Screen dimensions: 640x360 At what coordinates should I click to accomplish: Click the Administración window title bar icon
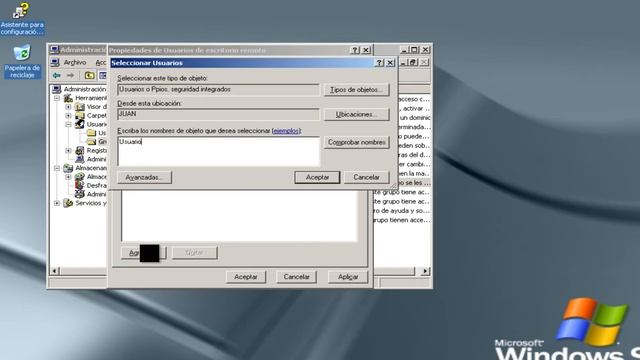pyautogui.click(x=54, y=50)
